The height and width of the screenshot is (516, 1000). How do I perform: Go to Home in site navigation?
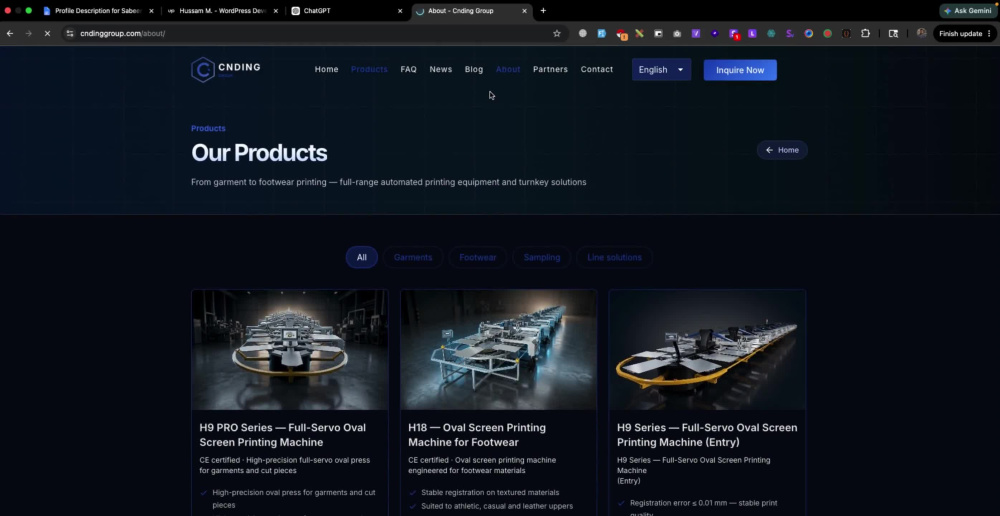tap(327, 70)
